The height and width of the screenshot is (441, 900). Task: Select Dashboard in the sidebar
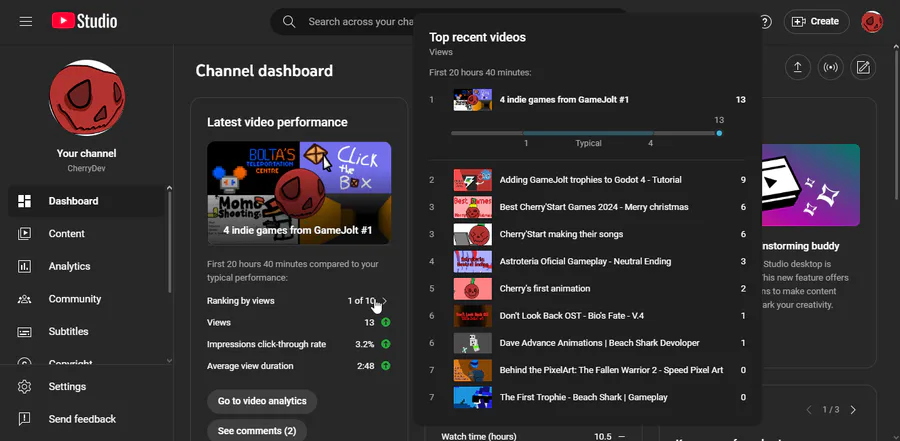(86, 201)
